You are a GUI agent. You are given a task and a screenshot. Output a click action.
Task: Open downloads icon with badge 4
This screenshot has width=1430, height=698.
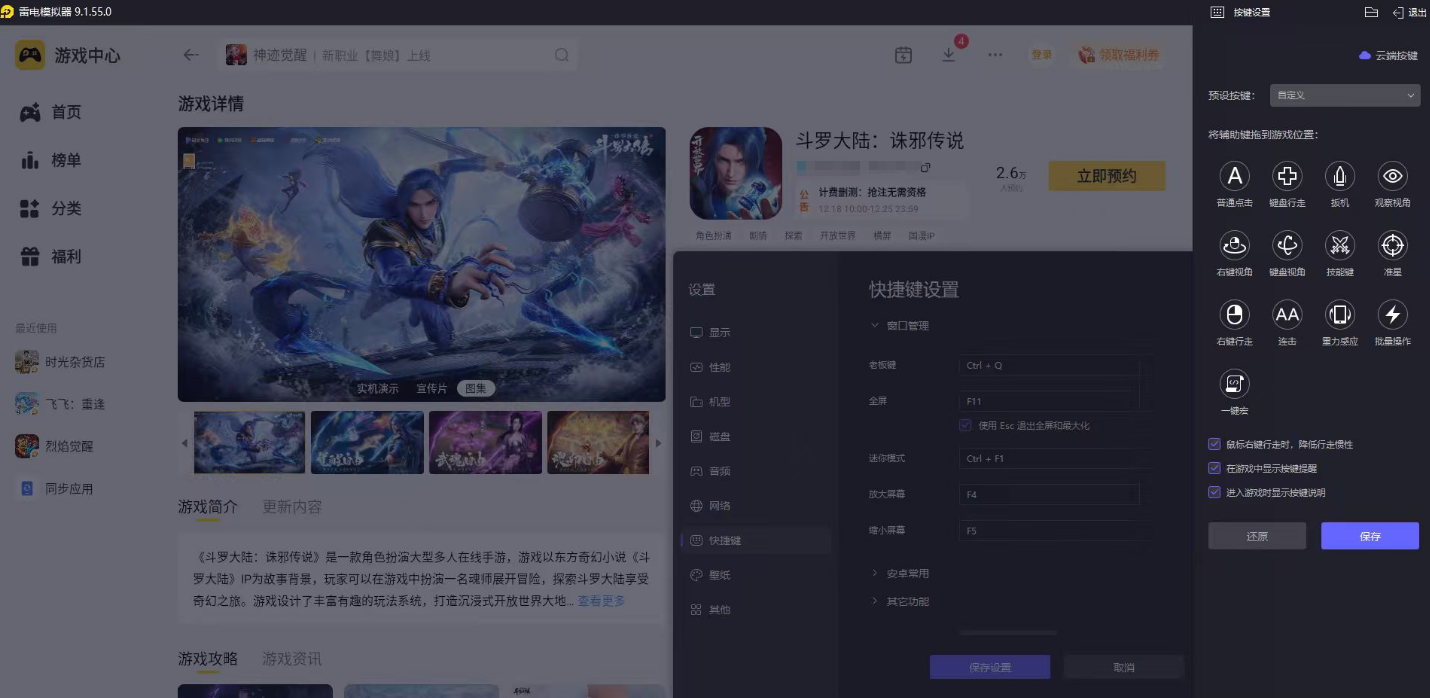[949, 54]
